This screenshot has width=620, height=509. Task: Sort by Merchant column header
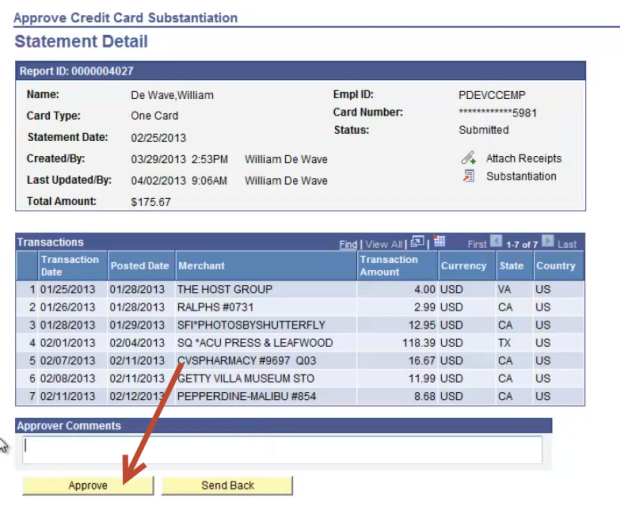click(x=201, y=266)
